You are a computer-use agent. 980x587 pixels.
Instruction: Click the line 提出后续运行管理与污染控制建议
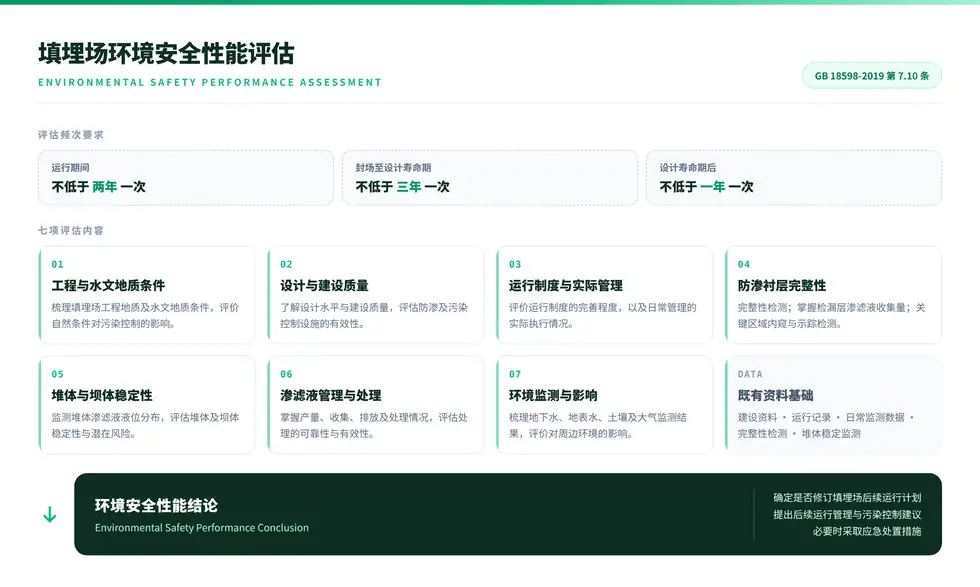pos(847,514)
